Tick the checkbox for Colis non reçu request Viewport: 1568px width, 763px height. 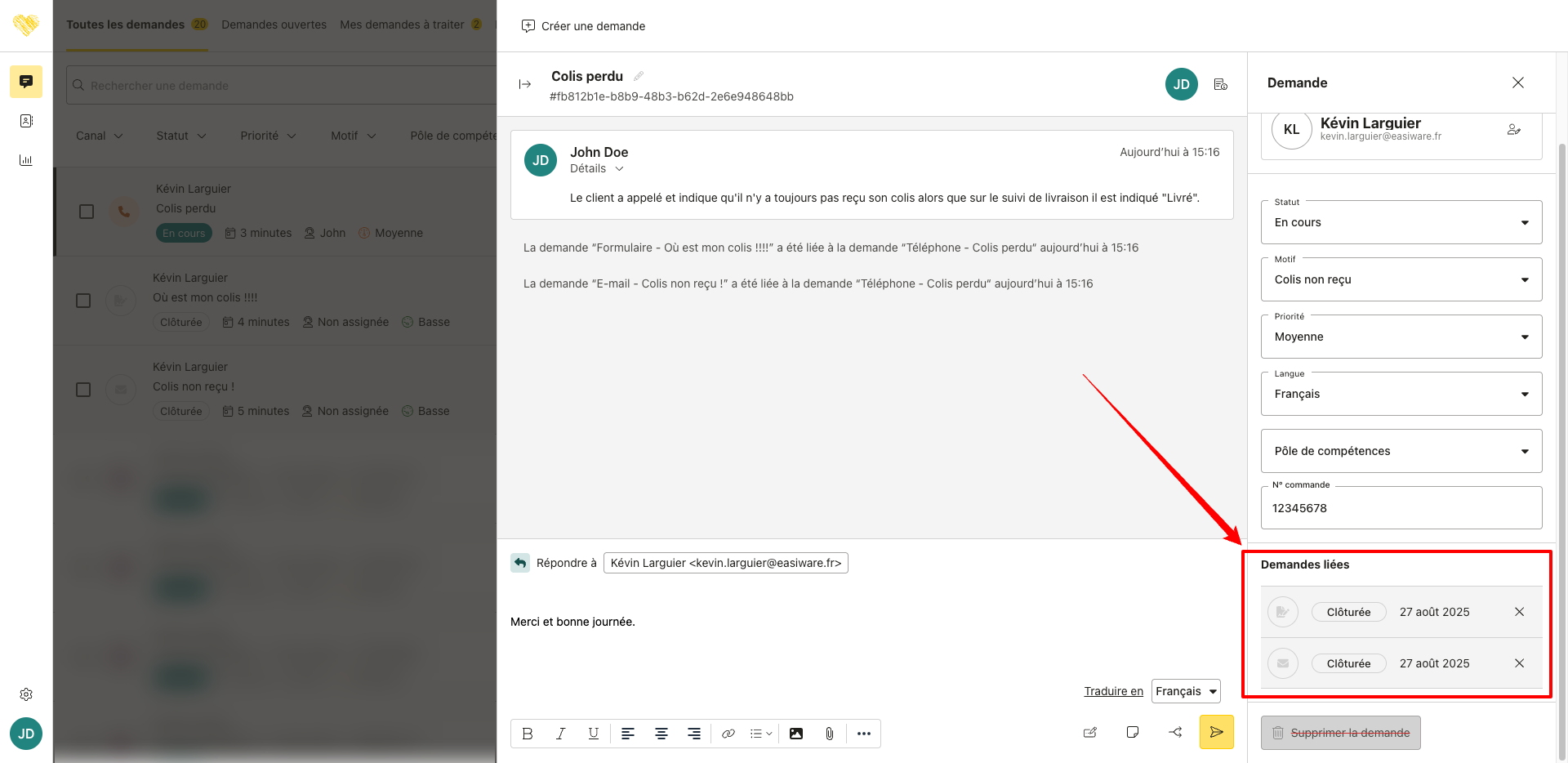(83, 390)
